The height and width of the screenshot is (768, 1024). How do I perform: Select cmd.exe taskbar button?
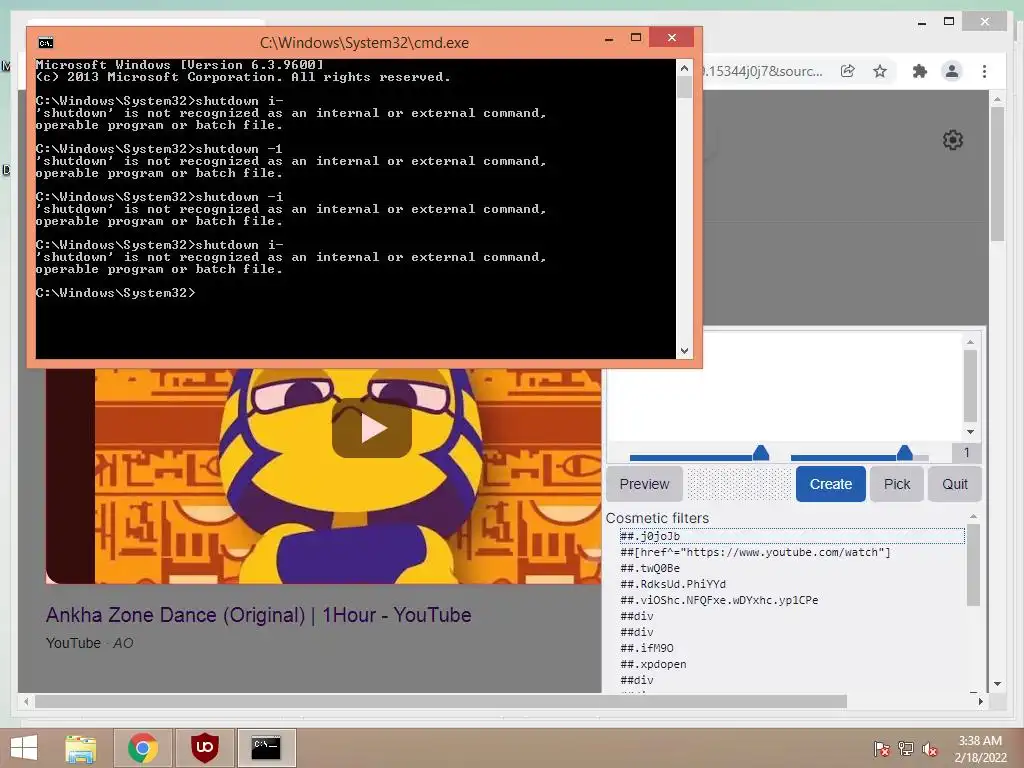pyautogui.click(x=266, y=748)
